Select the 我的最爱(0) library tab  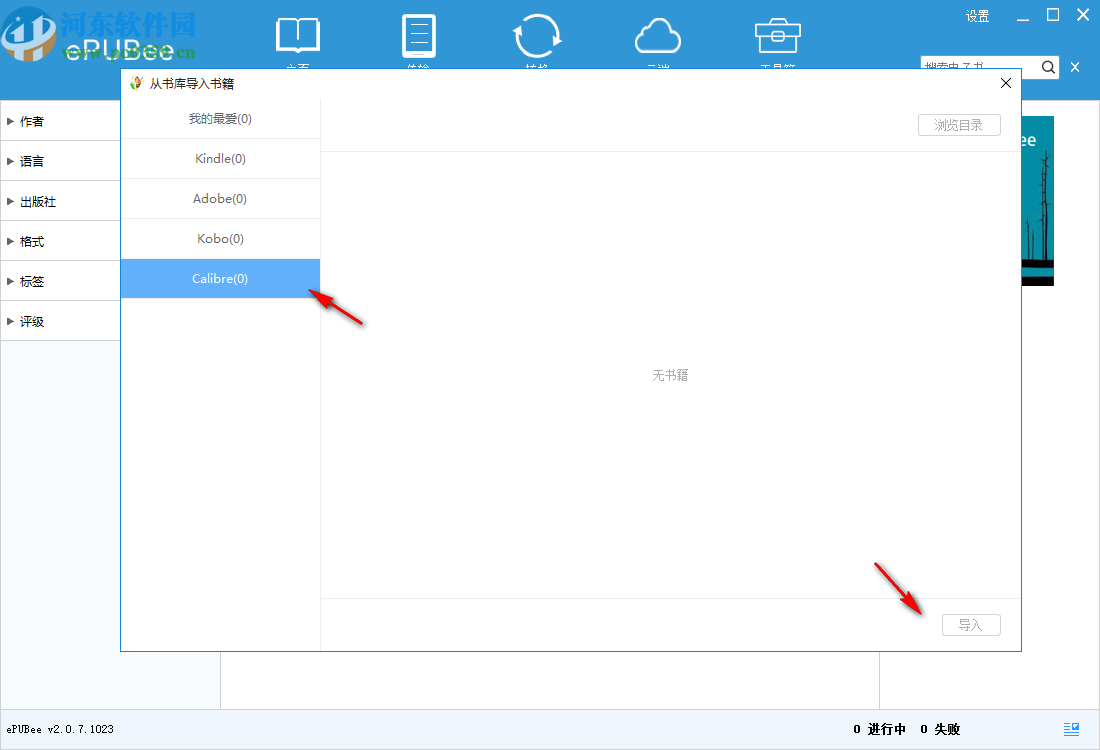pos(220,119)
